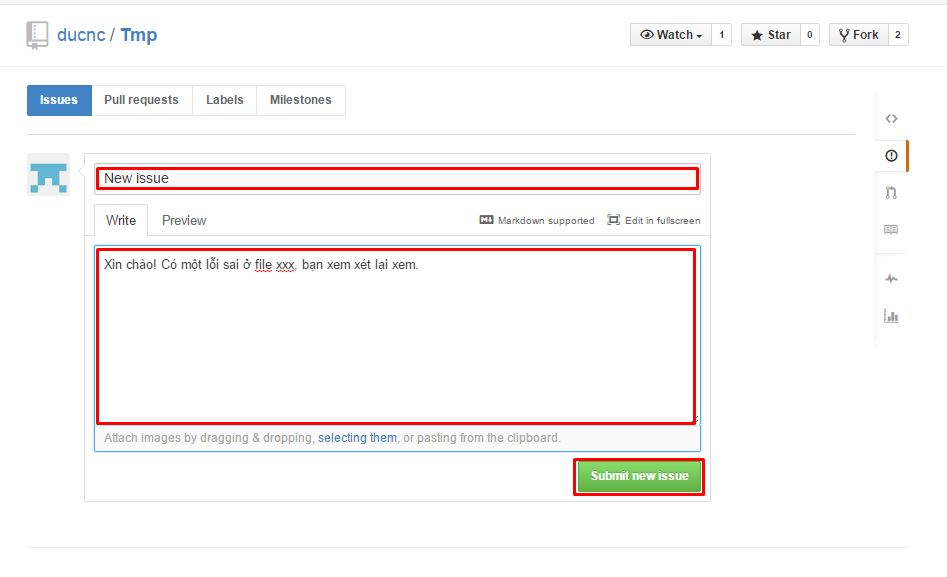This screenshot has height=577, width=947.
Task: Open the Code sidebar icon
Action: pyautogui.click(x=891, y=118)
